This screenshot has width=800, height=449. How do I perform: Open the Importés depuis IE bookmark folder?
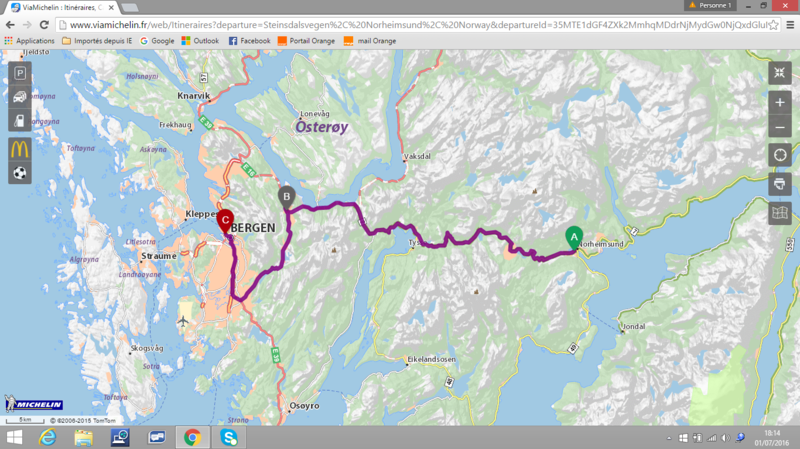[97, 41]
